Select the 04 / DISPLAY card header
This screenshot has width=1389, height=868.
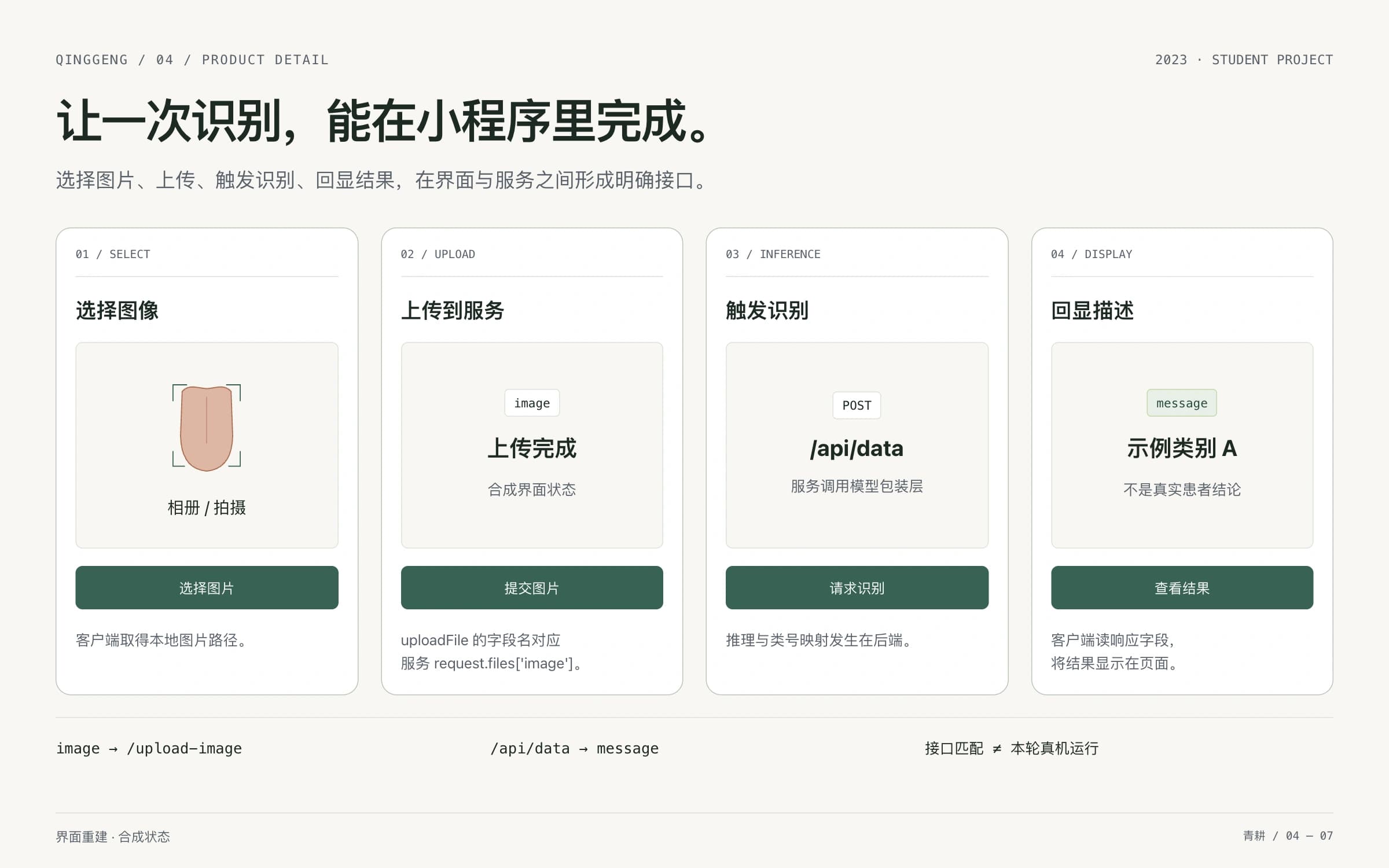click(1092, 254)
